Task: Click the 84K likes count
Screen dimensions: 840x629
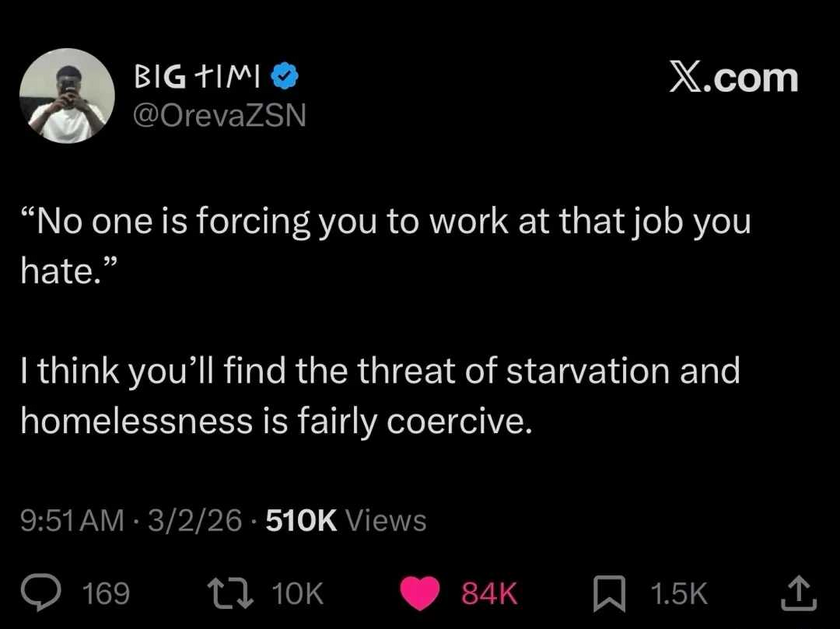Action: tap(490, 594)
